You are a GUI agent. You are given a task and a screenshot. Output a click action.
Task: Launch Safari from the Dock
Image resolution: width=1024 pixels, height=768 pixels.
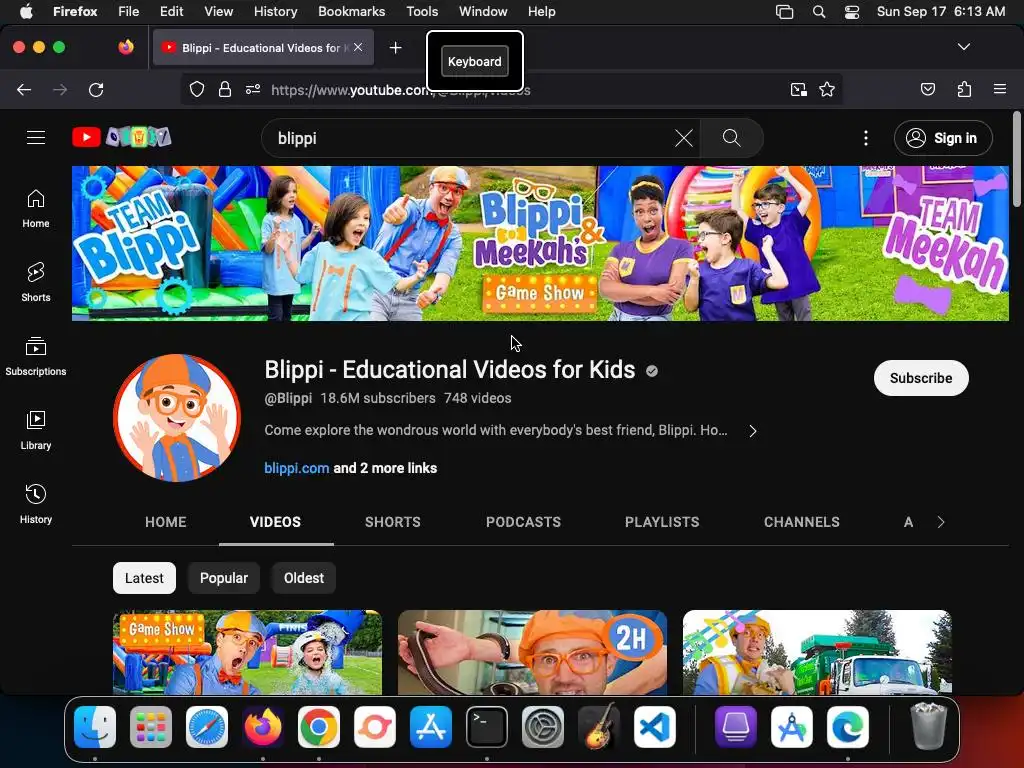point(207,727)
